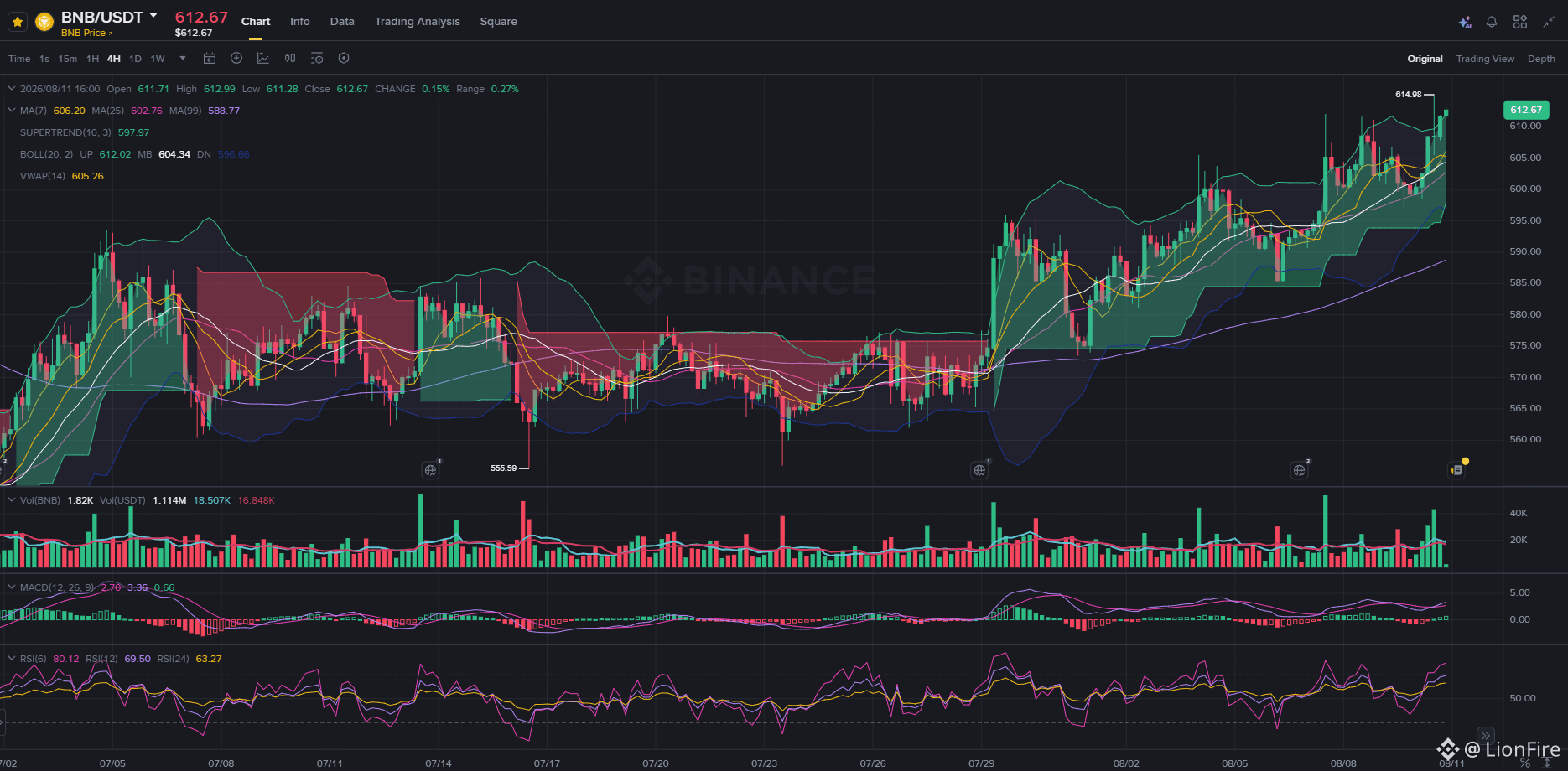Toggle percentage scale with the % icon
The image size is (1568, 771).
[x=1525, y=763]
